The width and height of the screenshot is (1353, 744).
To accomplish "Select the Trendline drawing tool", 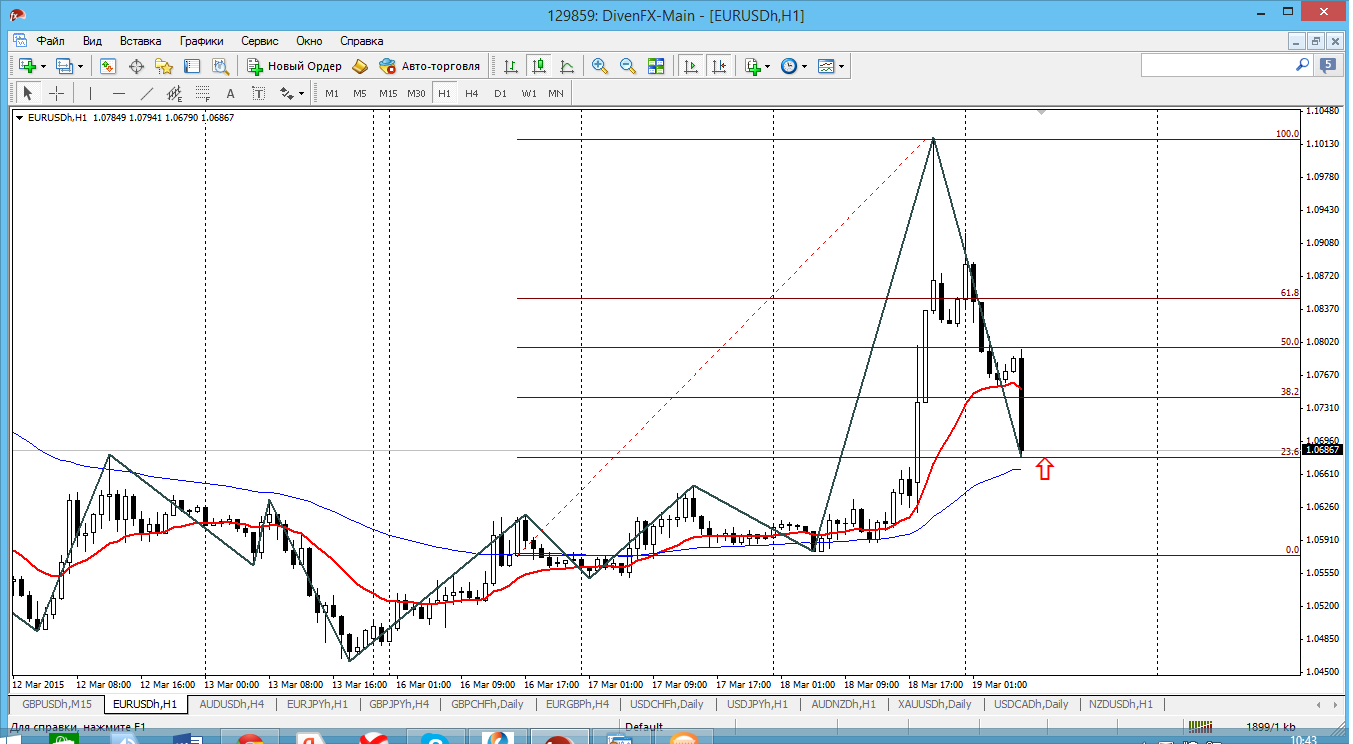I will 147,93.
